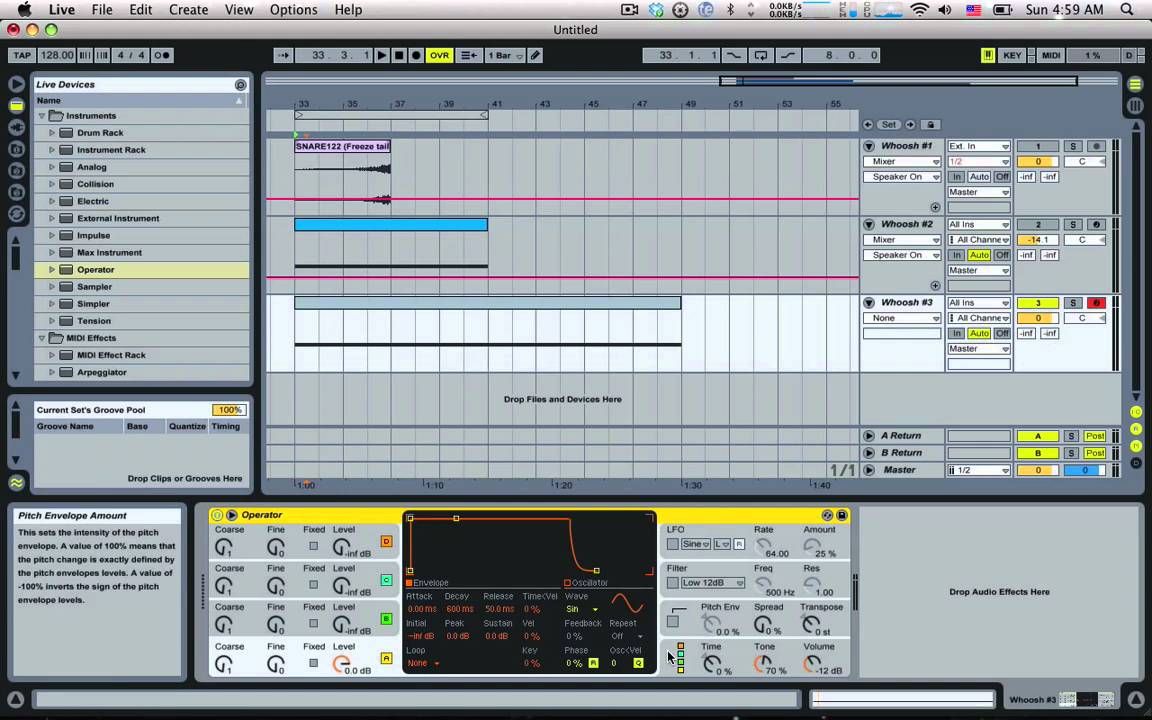1152x720 pixels.
Task: Click the TAP tempo button
Action: [x=22, y=55]
